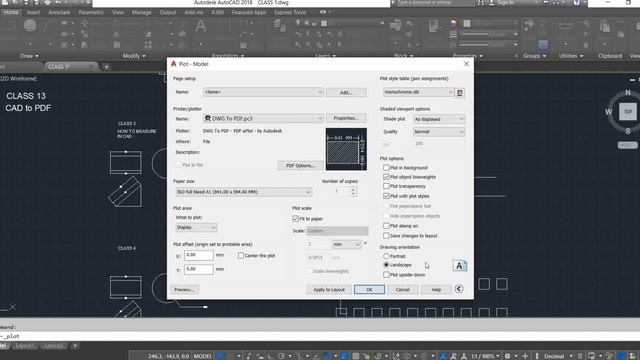Image resolution: width=640 pixels, height=360 pixels.
Task: Open plot style table monochrome.ctb dropdown
Action: pyautogui.click(x=418, y=92)
